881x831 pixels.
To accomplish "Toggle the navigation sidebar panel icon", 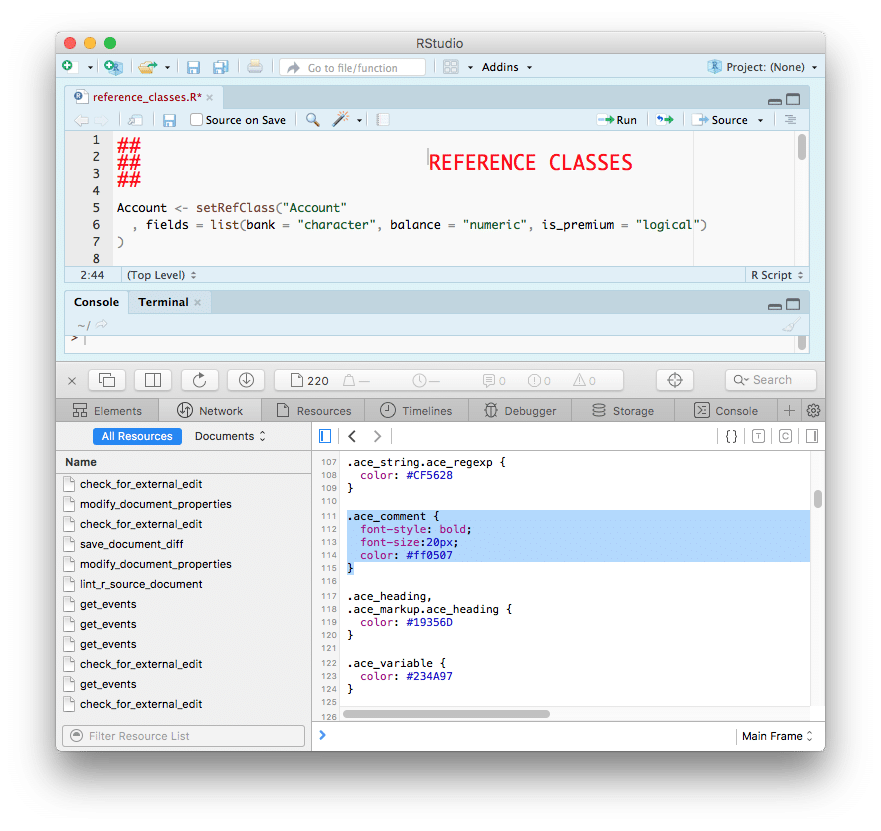I will pos(325,436).
